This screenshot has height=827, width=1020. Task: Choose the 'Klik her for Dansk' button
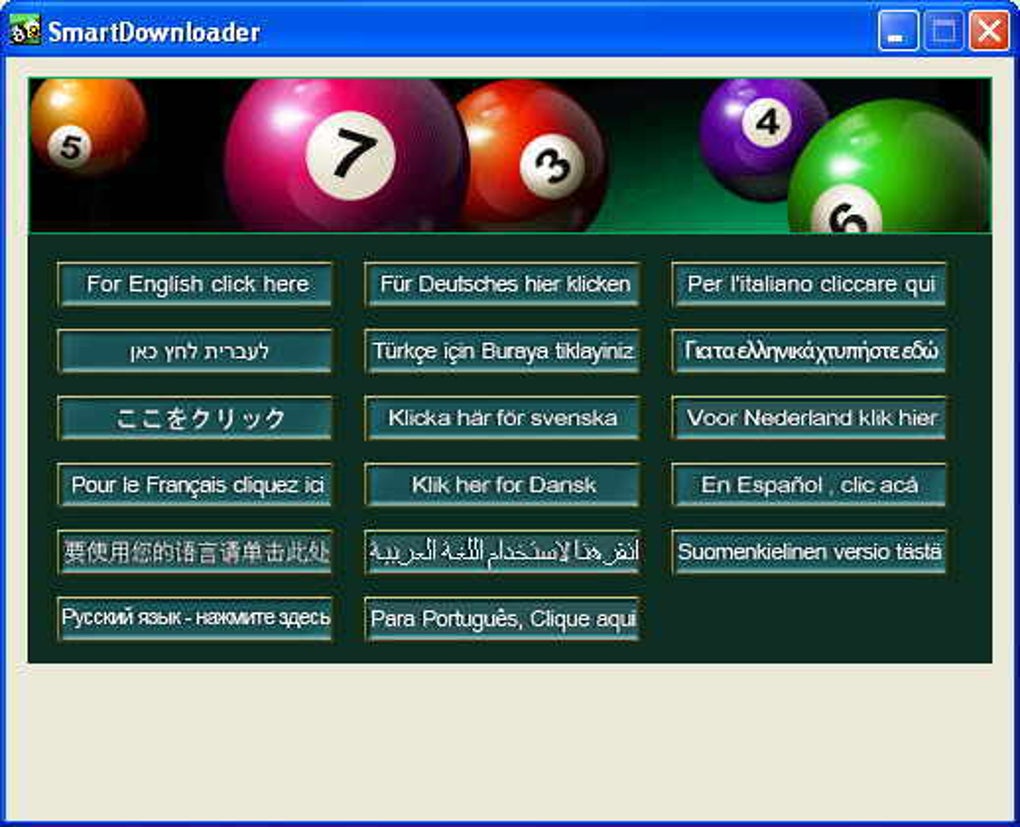coord(502,485)
